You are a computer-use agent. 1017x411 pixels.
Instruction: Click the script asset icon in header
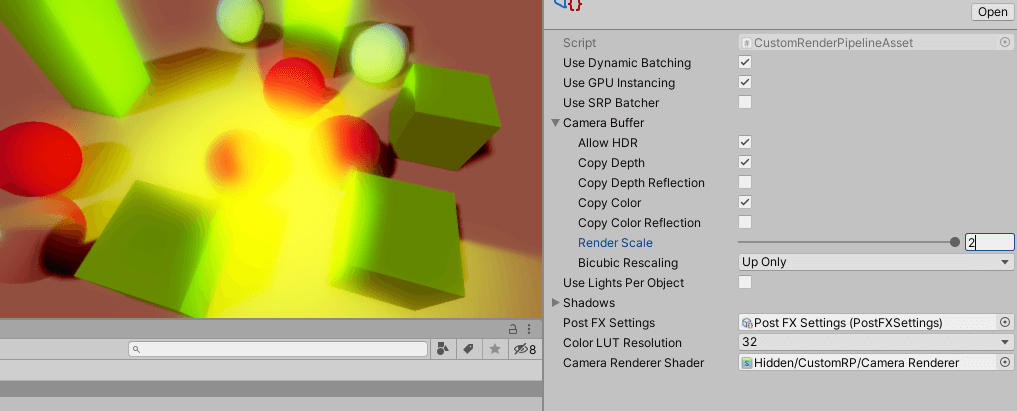tap(568, 5)
